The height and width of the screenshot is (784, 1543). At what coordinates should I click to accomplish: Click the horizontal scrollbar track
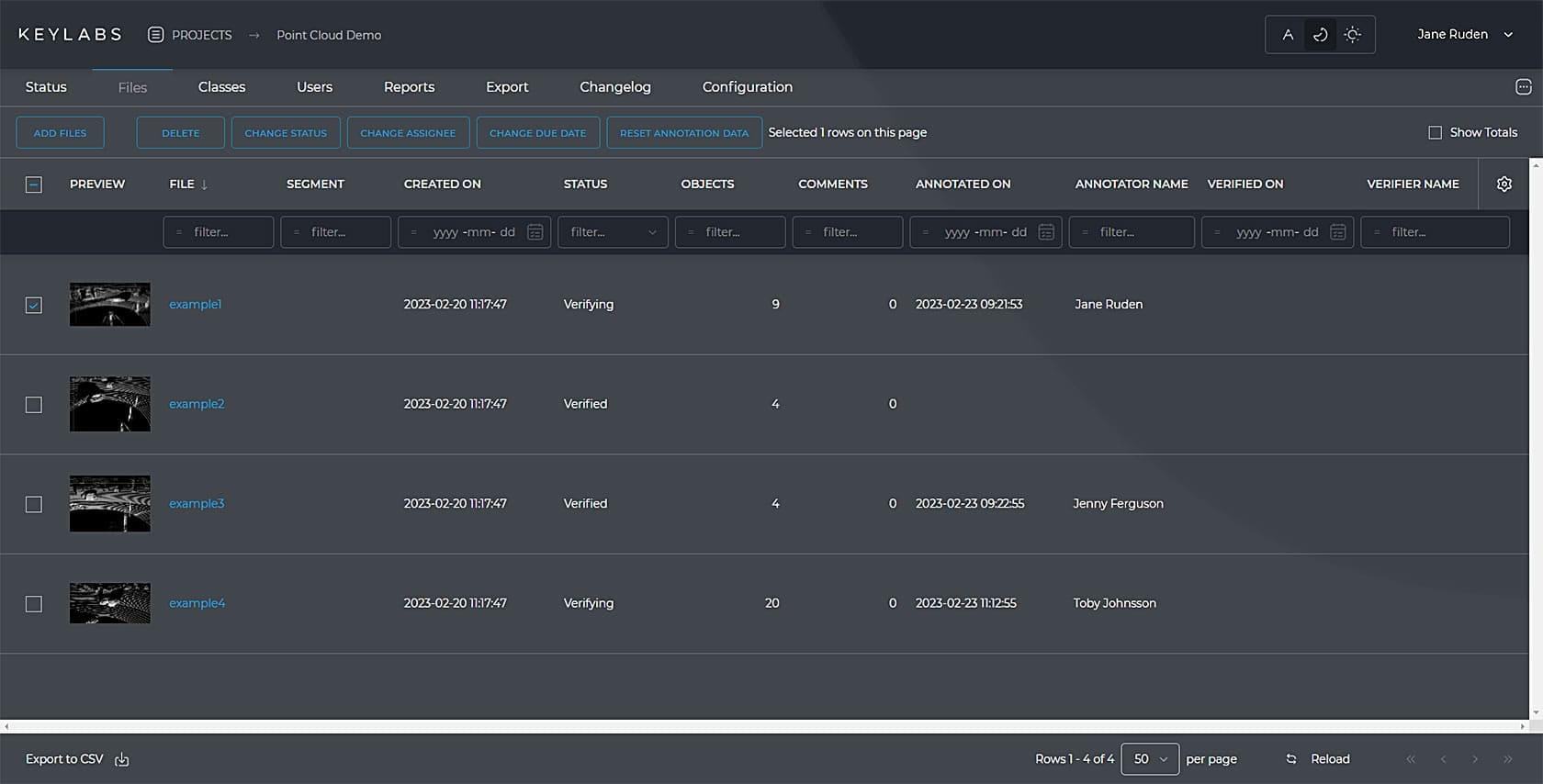tap(764, 726)
